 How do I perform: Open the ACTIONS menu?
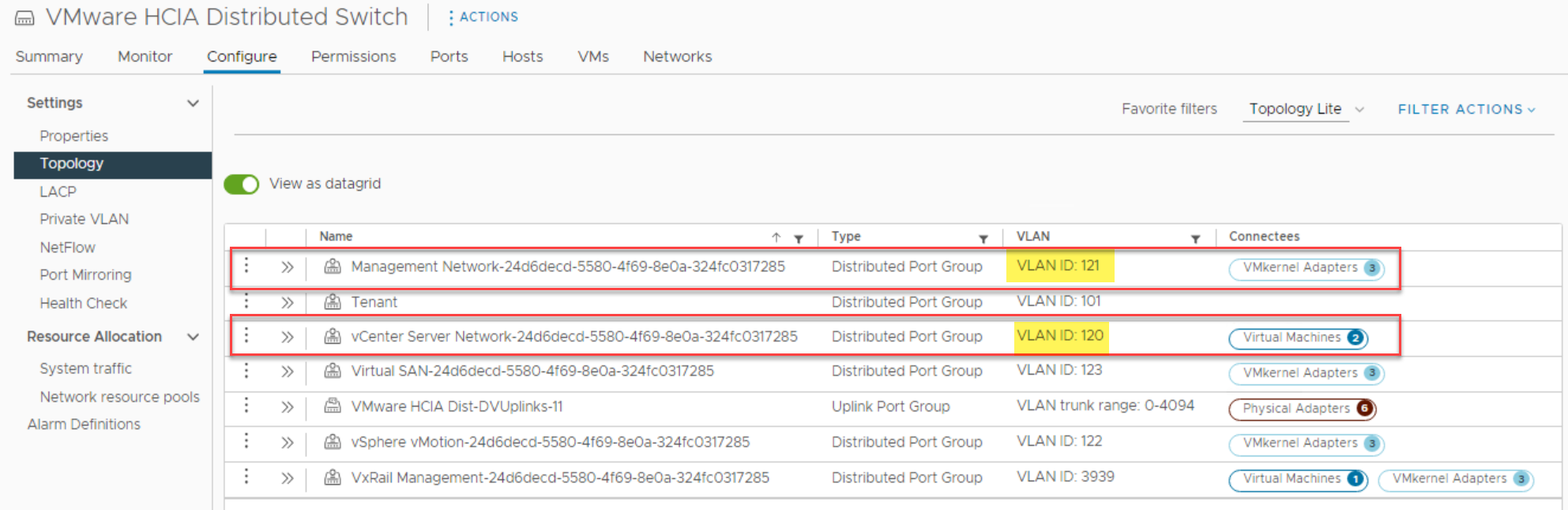click(x=483, y=17)
